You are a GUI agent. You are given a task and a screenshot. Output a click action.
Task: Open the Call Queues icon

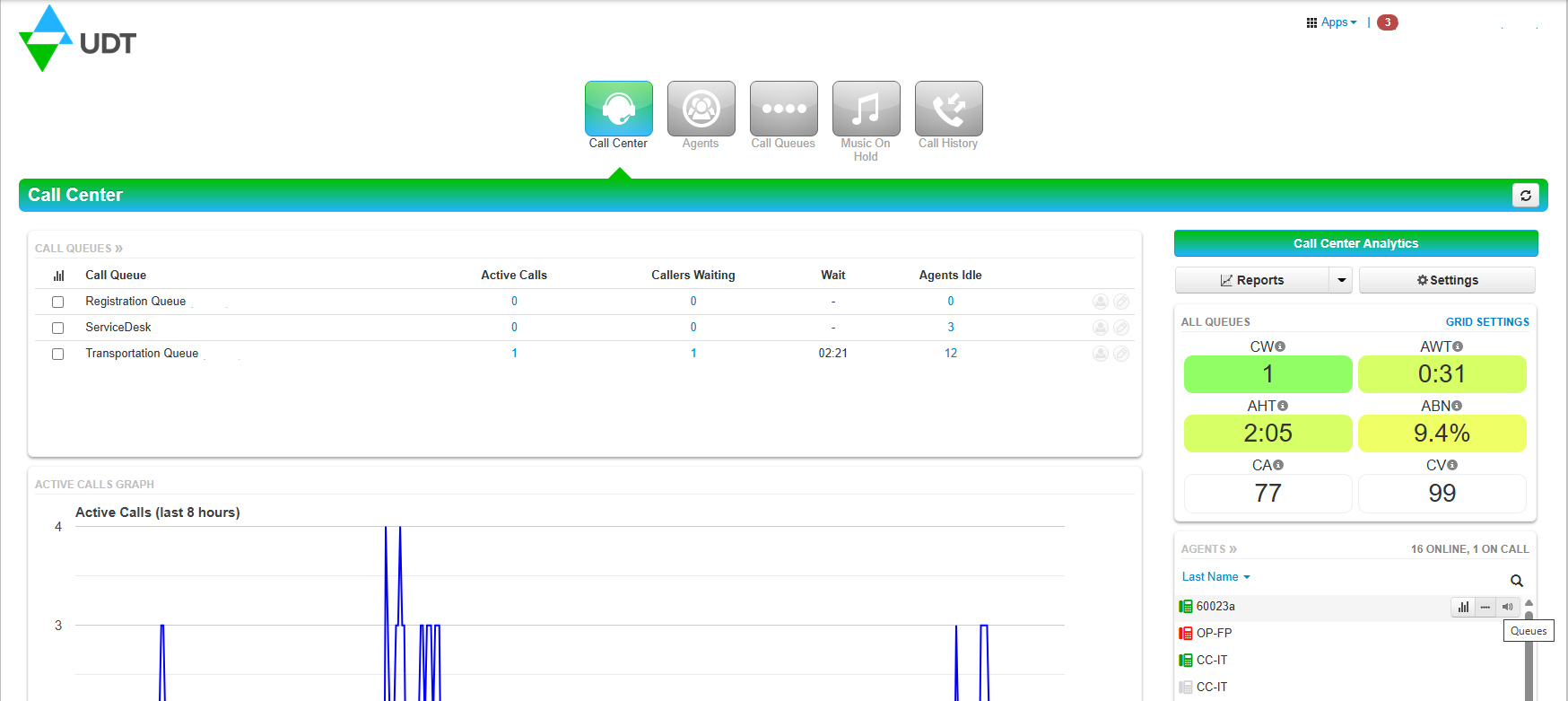[783, 109]
